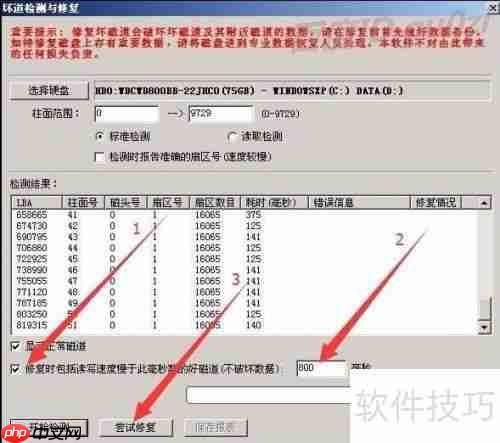Click the 375 time value in row 658665
The image size is (500, 443).
253,215
